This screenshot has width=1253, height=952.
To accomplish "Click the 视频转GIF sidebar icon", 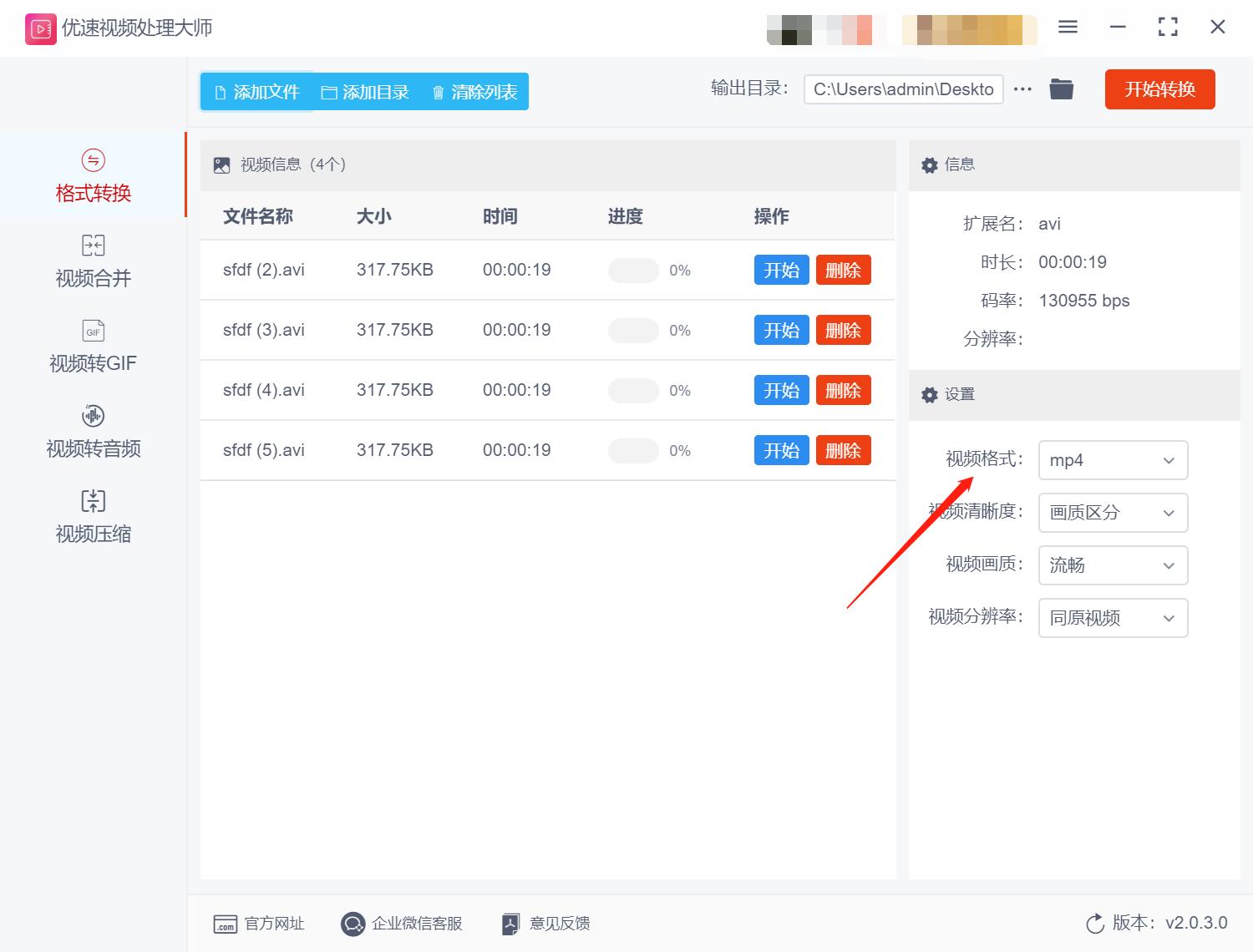I will [x=92, y=331].
